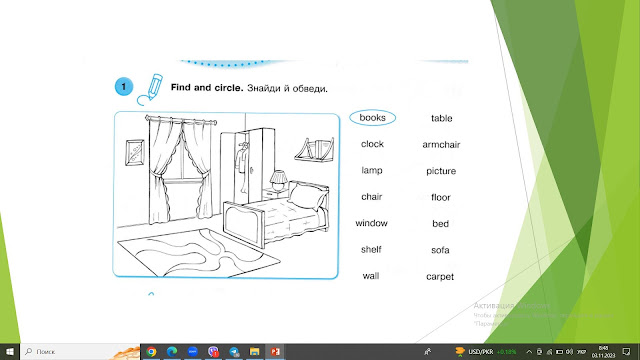Image resolution: width=640 pixels, height=360 pixels.
Task: Click the bedroom illustration image
Action: coord(226,195)
